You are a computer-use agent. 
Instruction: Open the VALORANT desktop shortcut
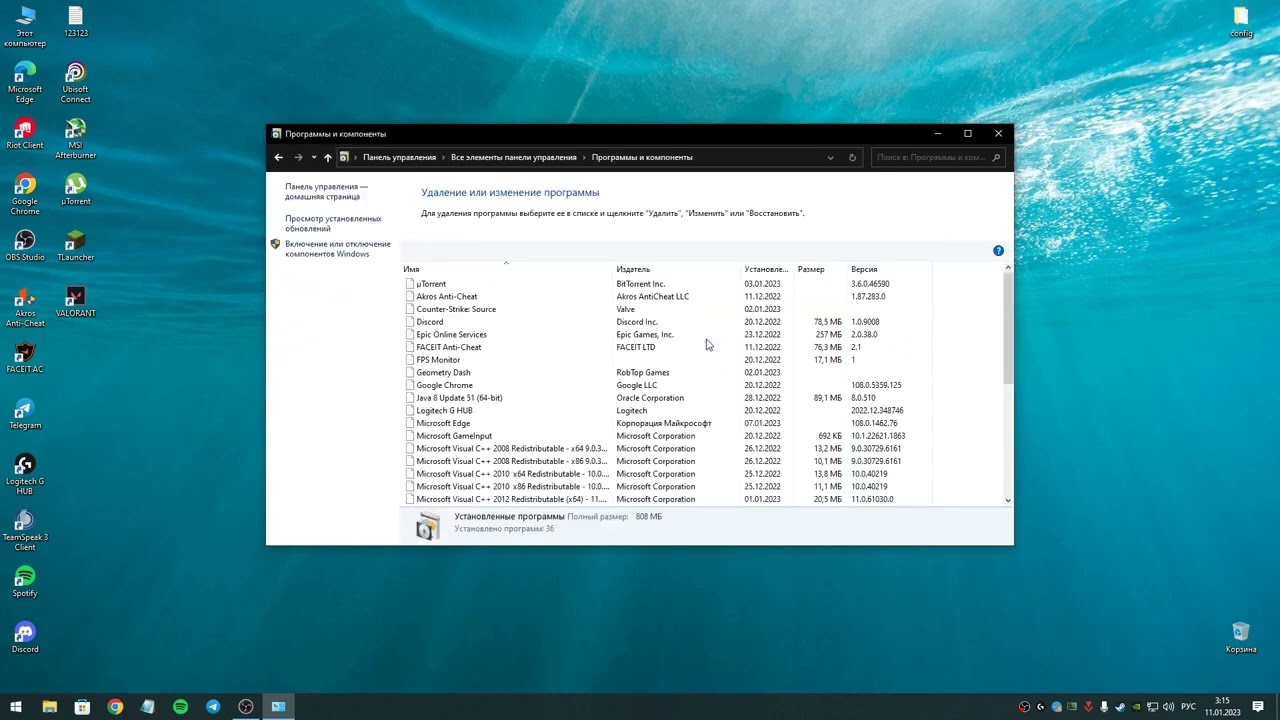[75, 302]
